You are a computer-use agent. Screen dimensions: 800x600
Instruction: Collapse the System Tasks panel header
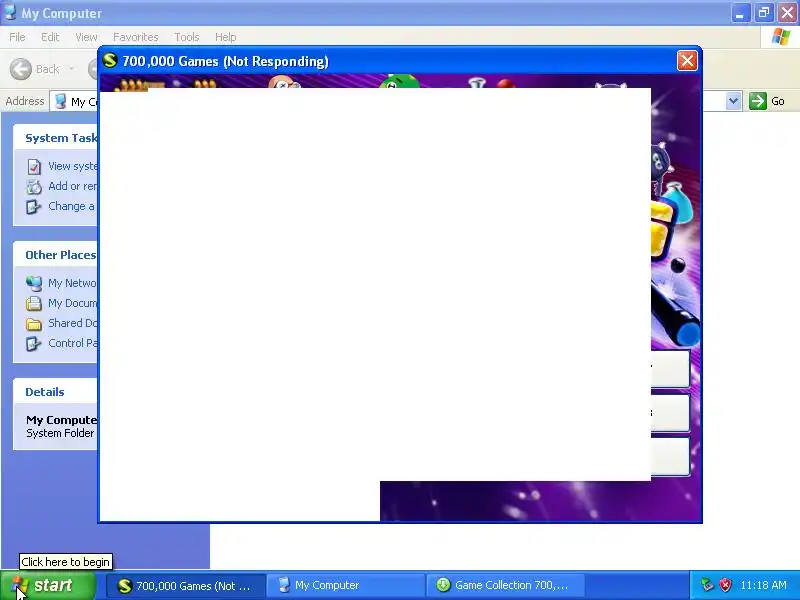click(x=55, y=138)
